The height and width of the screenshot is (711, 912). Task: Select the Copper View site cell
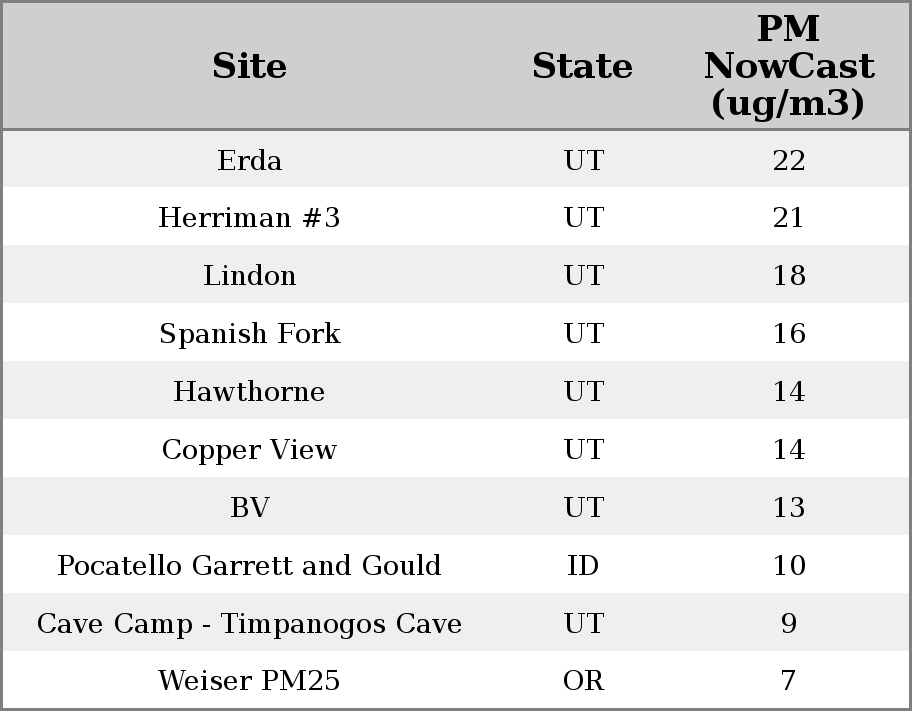pyautogui.click(x=249, y=450)
